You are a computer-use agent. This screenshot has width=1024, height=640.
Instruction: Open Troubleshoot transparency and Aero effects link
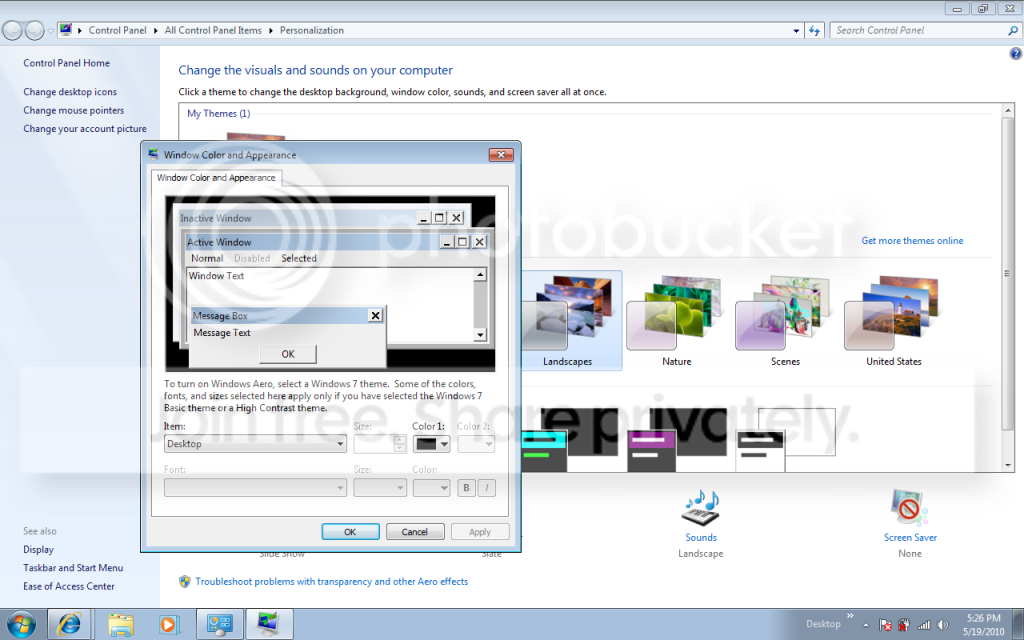pos(332,581)
